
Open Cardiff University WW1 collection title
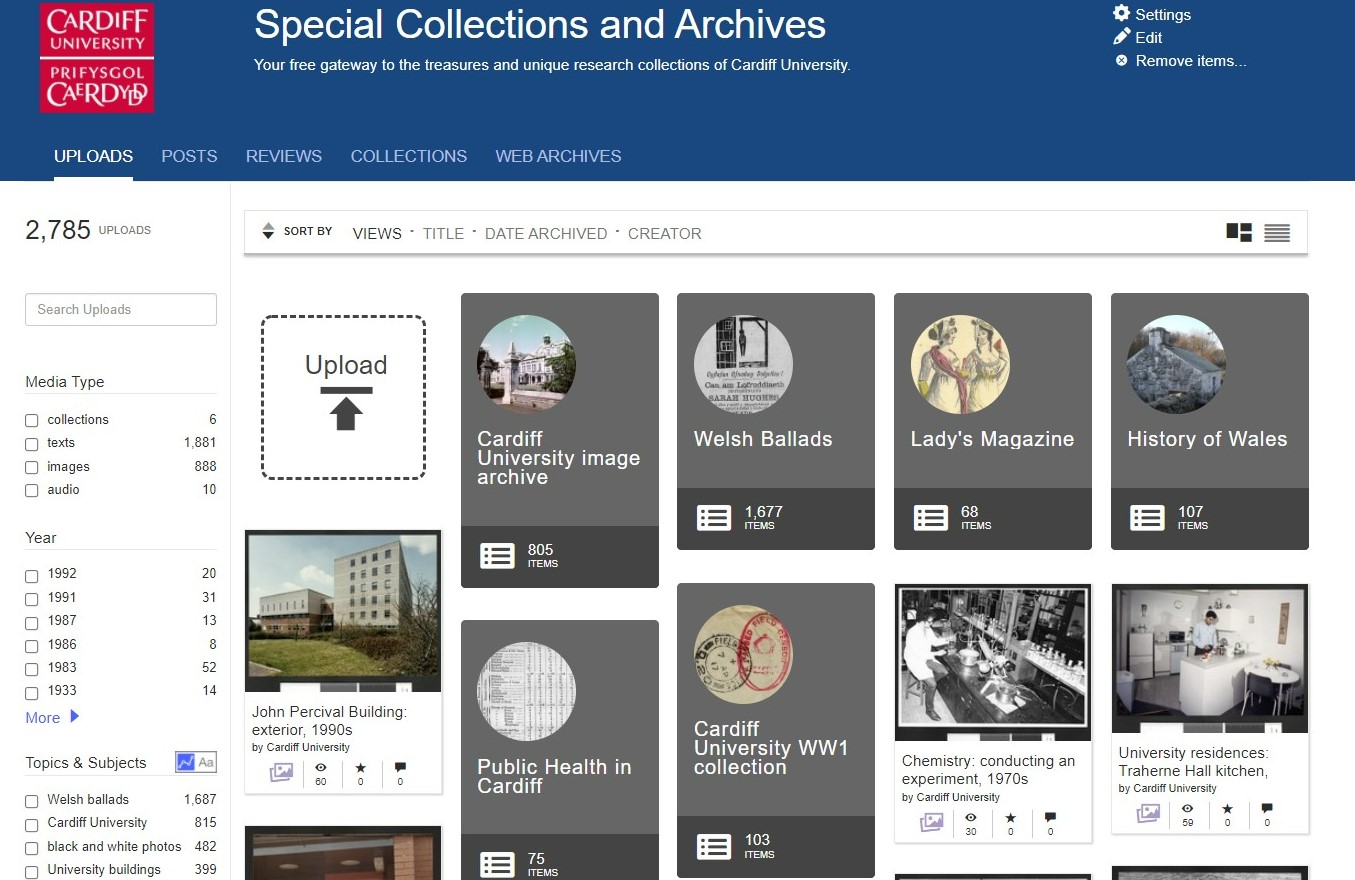[771, 748]
